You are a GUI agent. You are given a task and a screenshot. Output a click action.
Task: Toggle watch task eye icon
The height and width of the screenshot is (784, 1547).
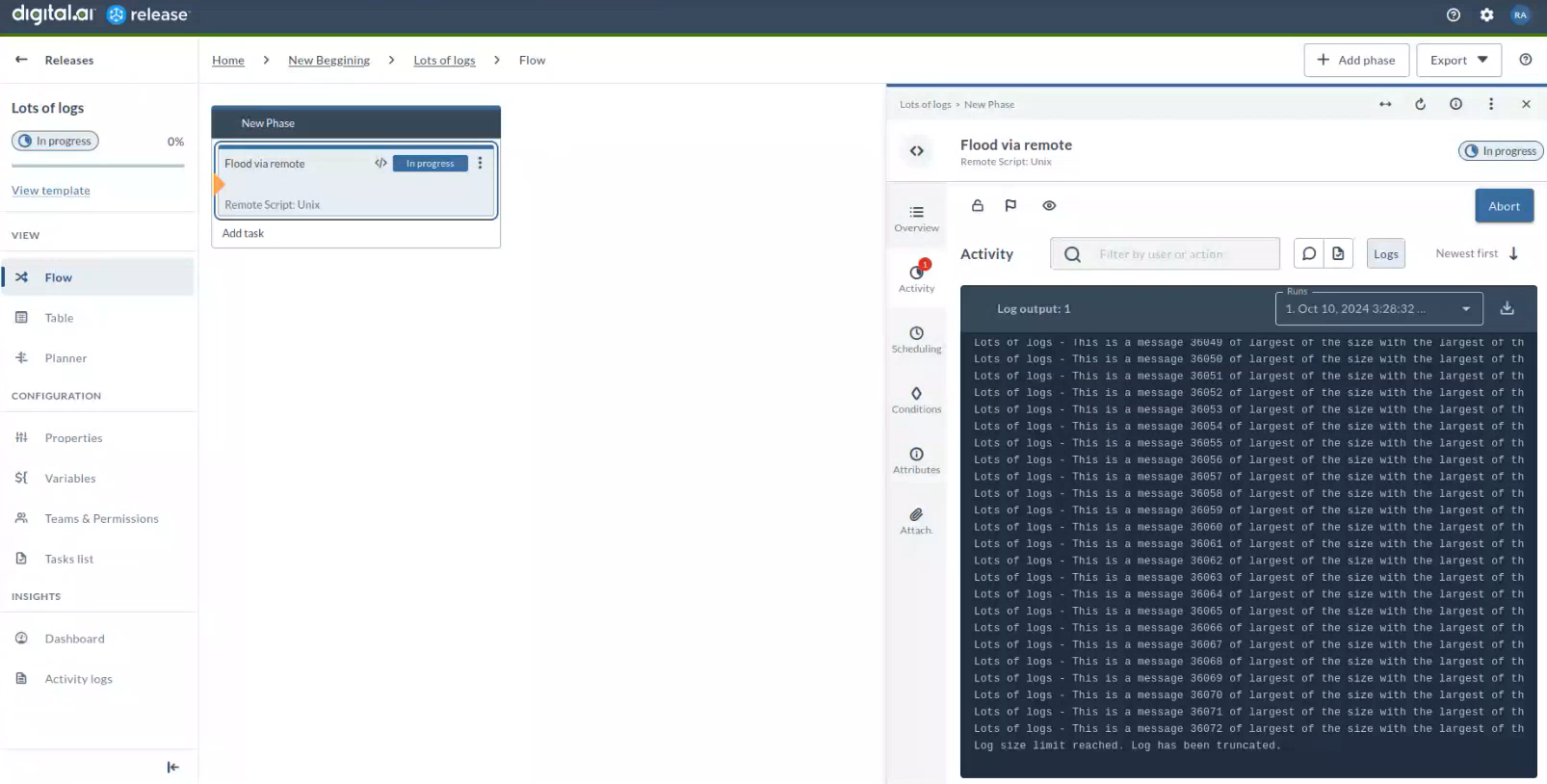[x=1049, y=205]
